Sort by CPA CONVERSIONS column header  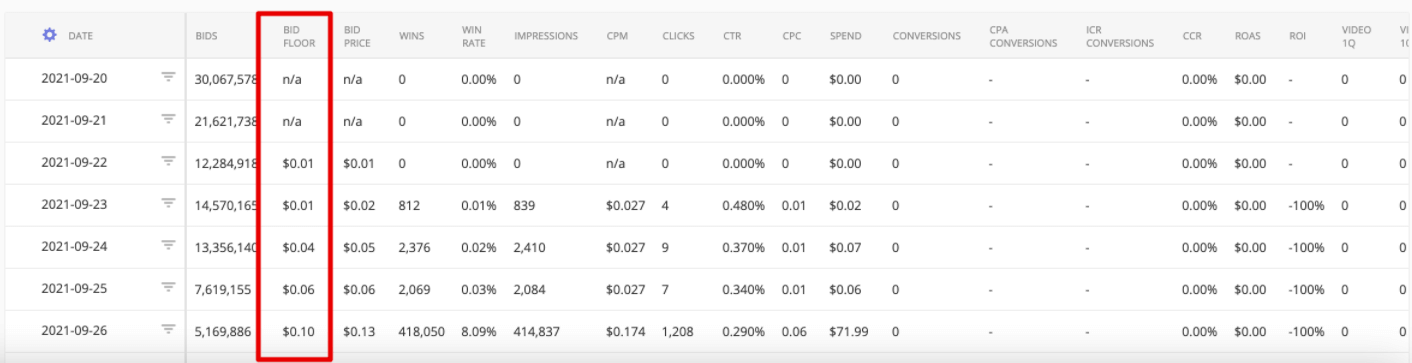tap(1022, 36)
